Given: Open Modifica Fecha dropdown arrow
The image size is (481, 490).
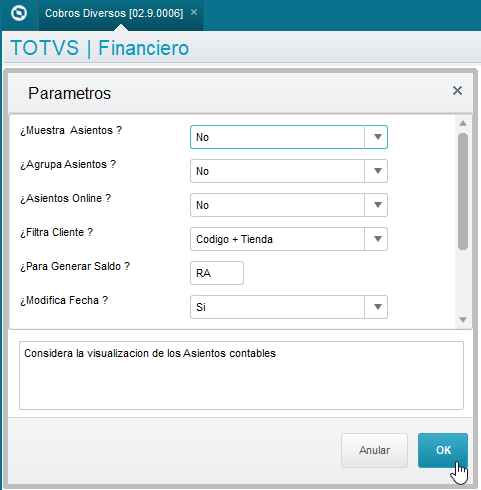Looking at the screenshot, I should click(x=377, y=307).
